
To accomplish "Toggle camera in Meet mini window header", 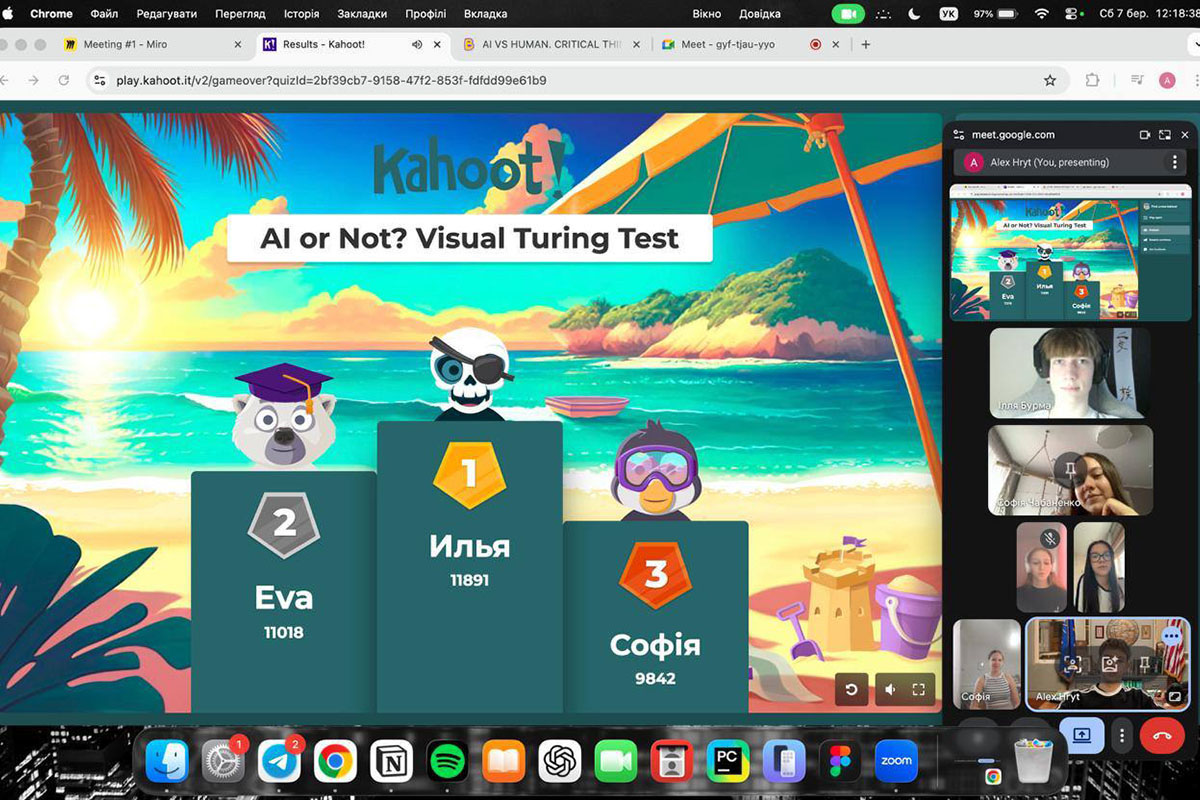I will (x=1145, y=134).
